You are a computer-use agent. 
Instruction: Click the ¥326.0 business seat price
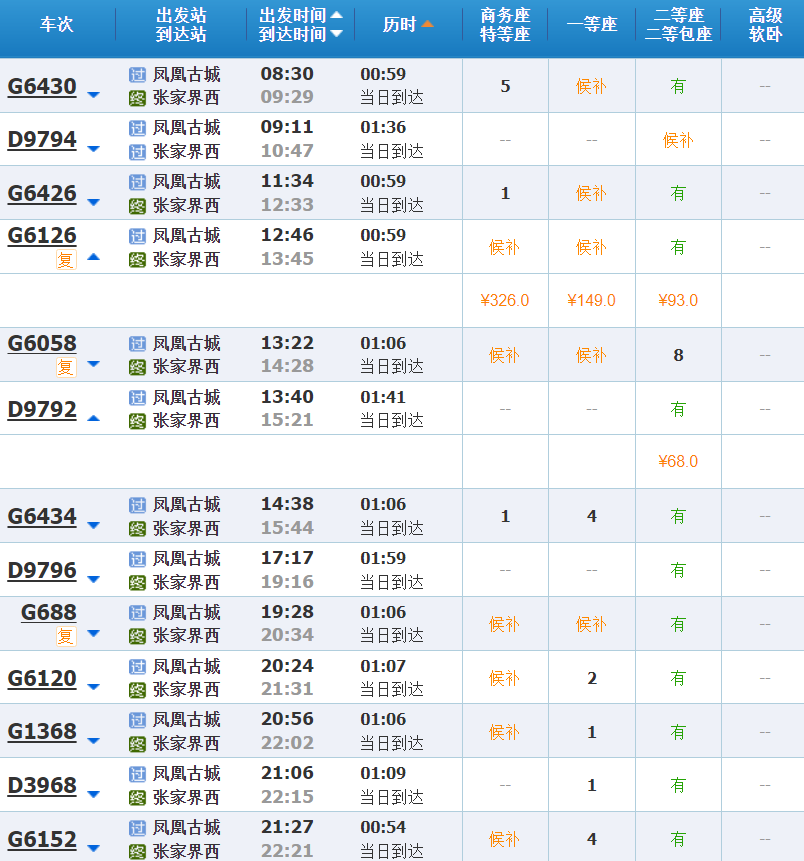coord(504,301)
